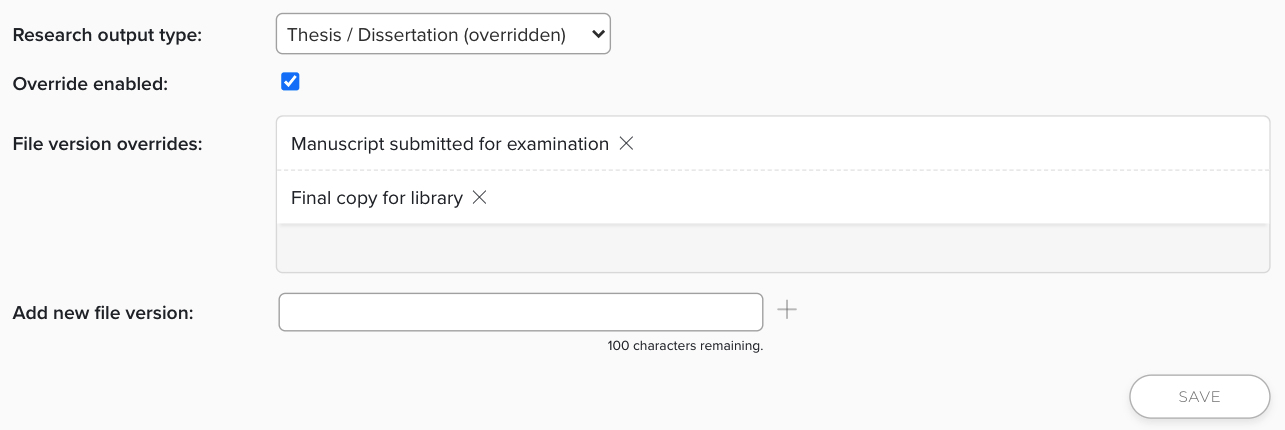Toggle the Override enabled checkbox

(x=290, y=82)
